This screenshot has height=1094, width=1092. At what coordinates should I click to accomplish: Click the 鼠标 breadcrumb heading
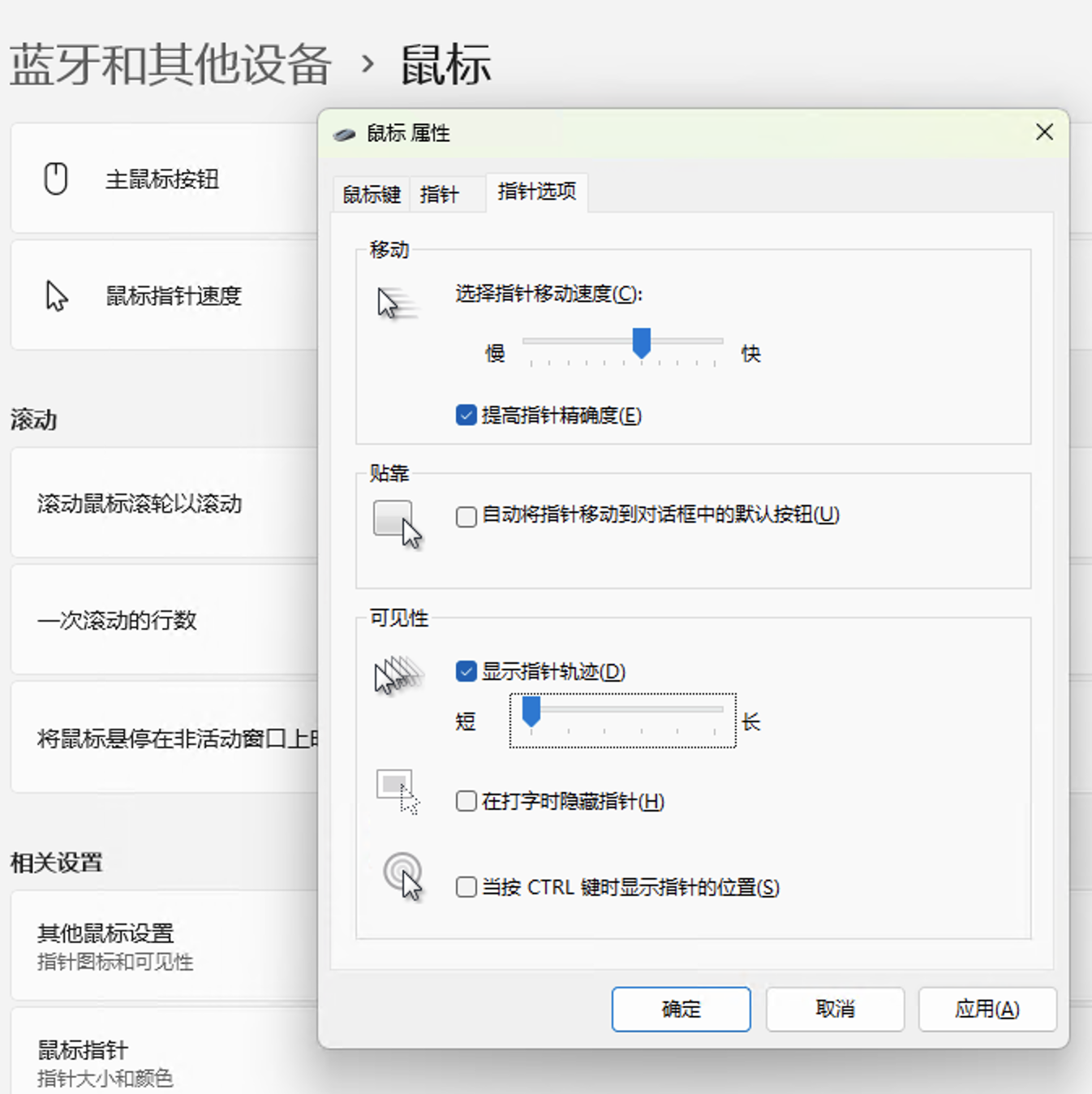pos(446,65)
